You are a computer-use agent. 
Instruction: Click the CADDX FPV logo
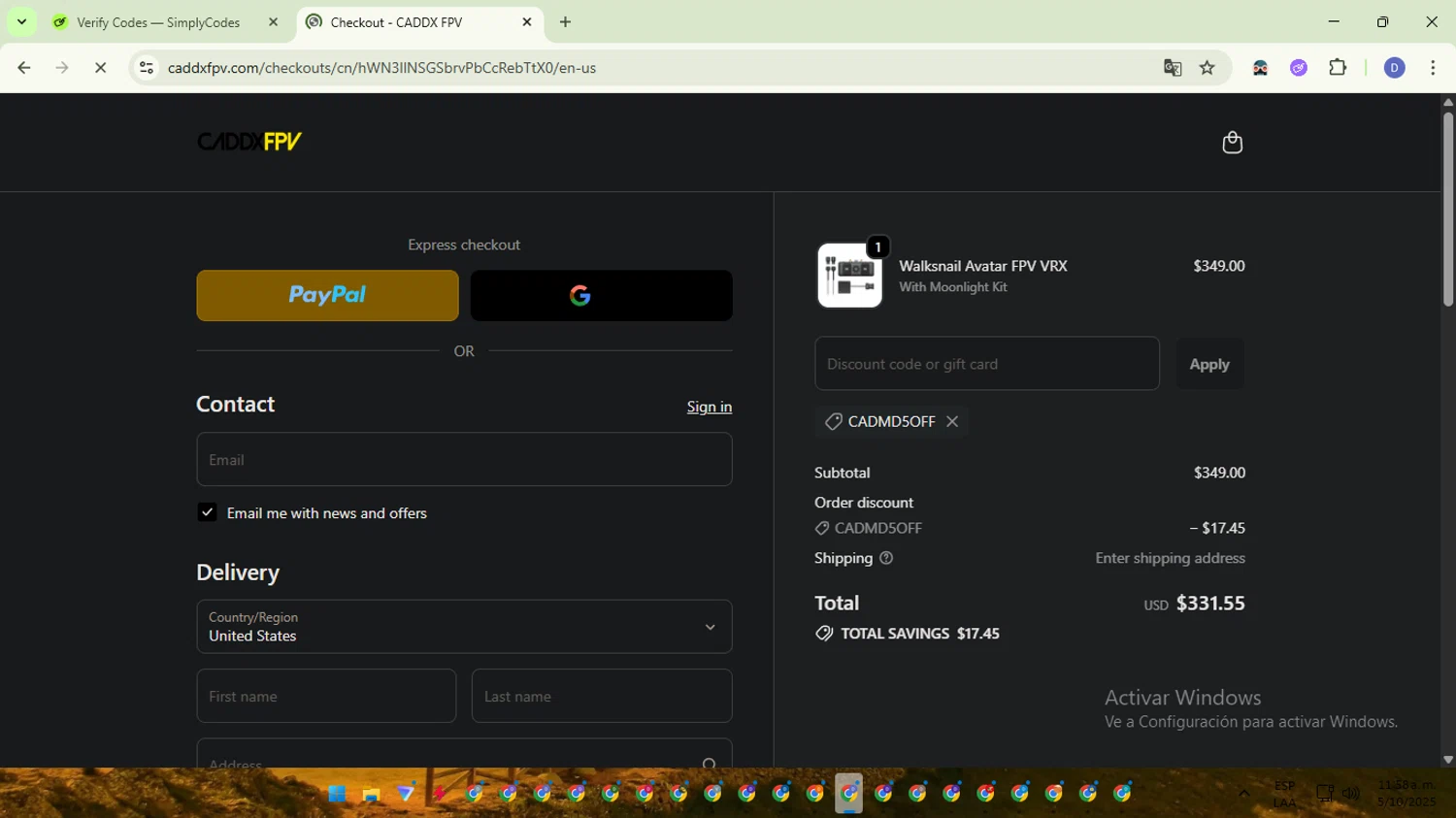249,142
